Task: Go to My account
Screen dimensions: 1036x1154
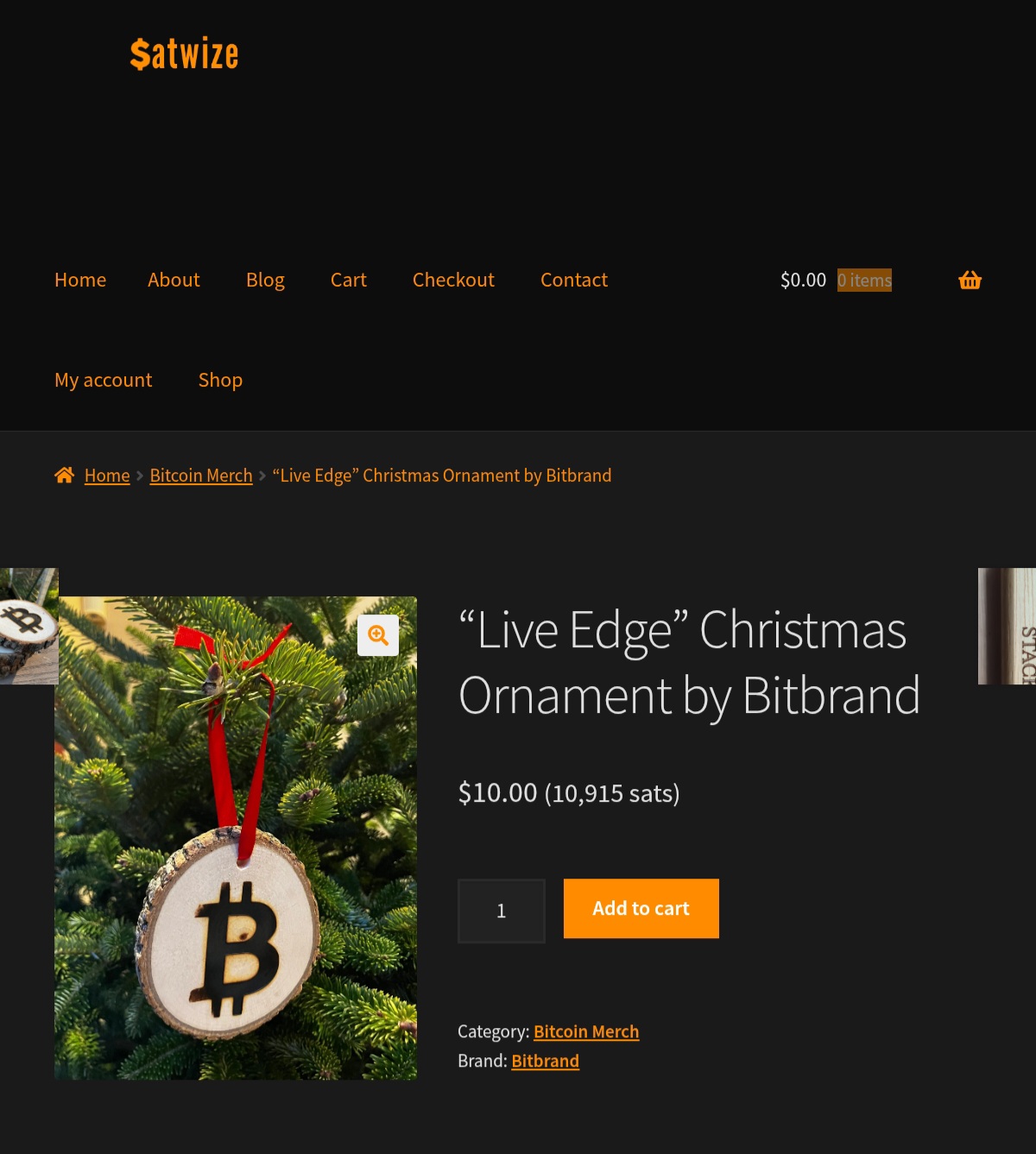Action: click(x=103, y=381)
